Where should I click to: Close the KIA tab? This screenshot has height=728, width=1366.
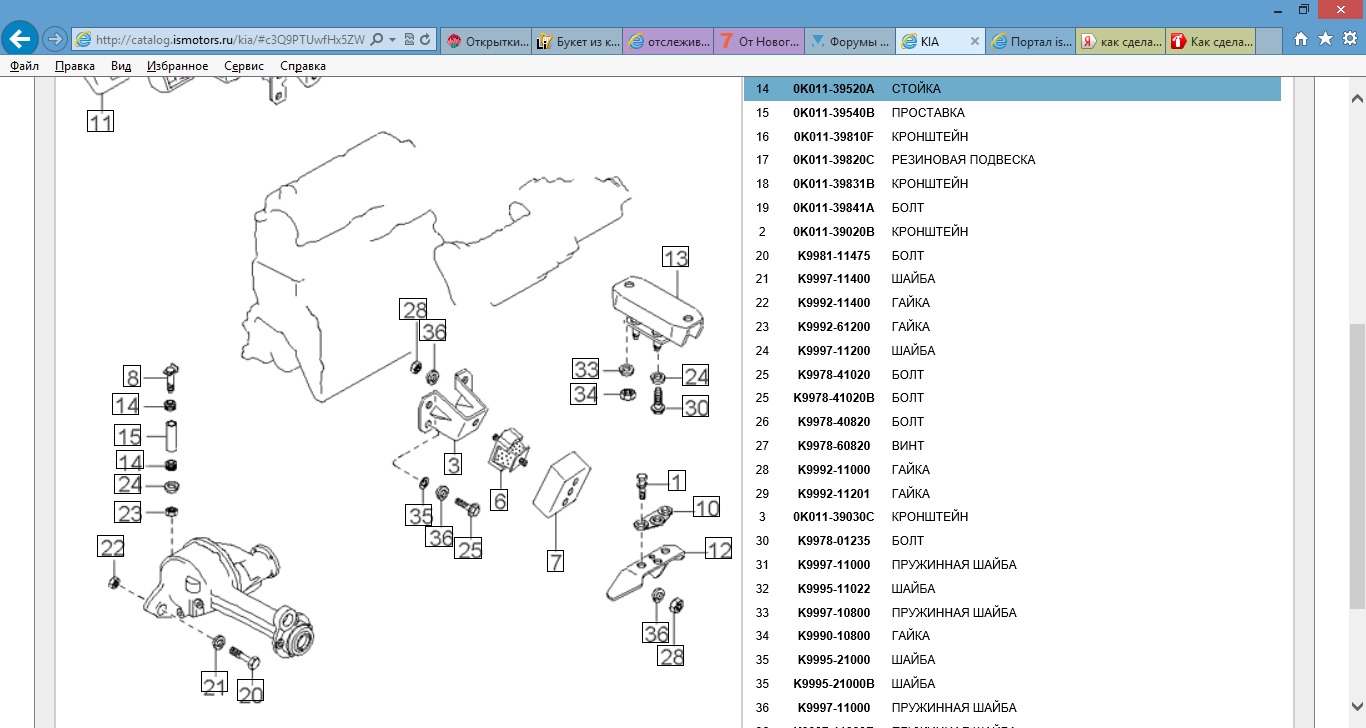[974, 41]
